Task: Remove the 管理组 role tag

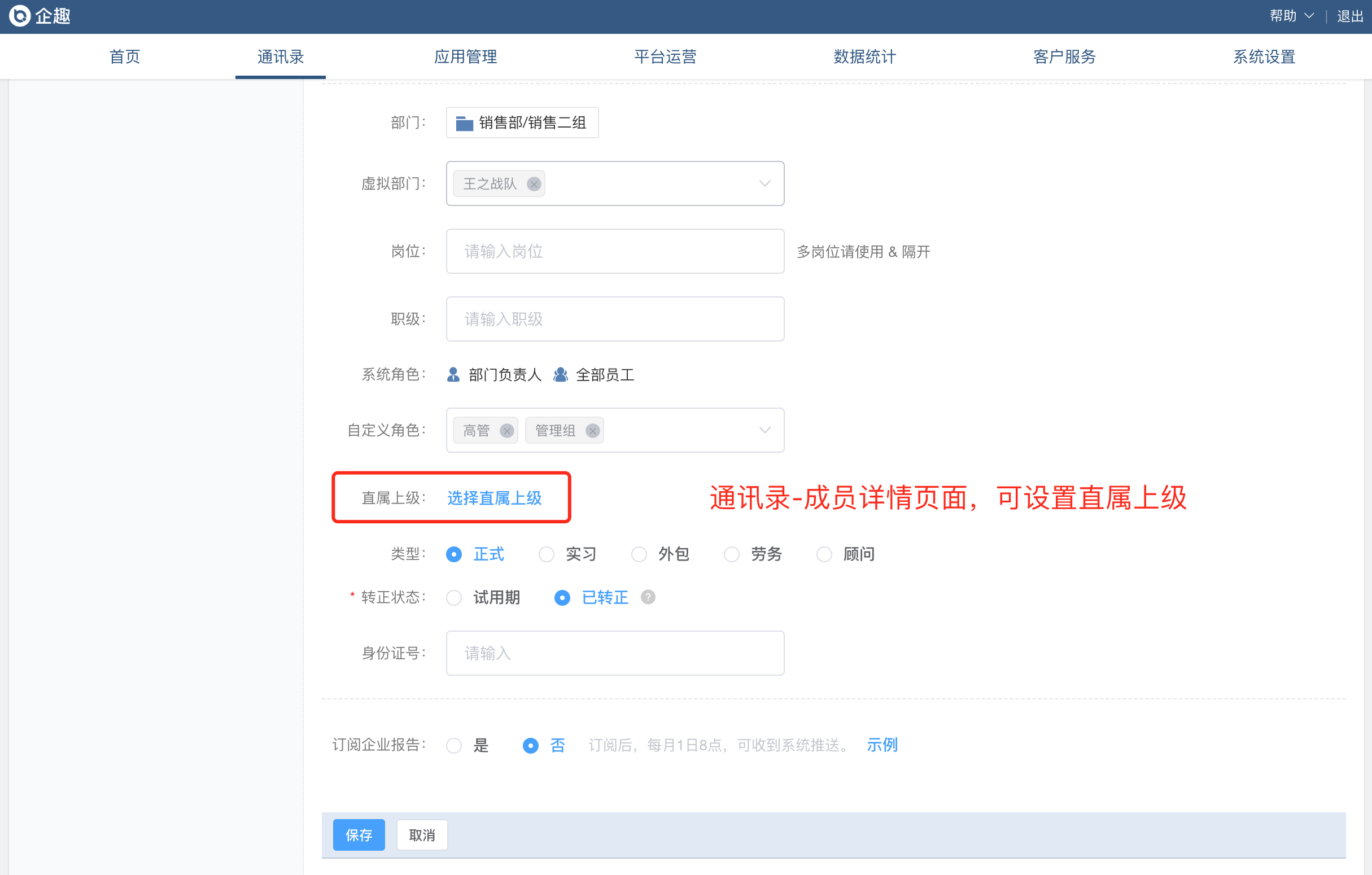Action: (x=593, y=431)
